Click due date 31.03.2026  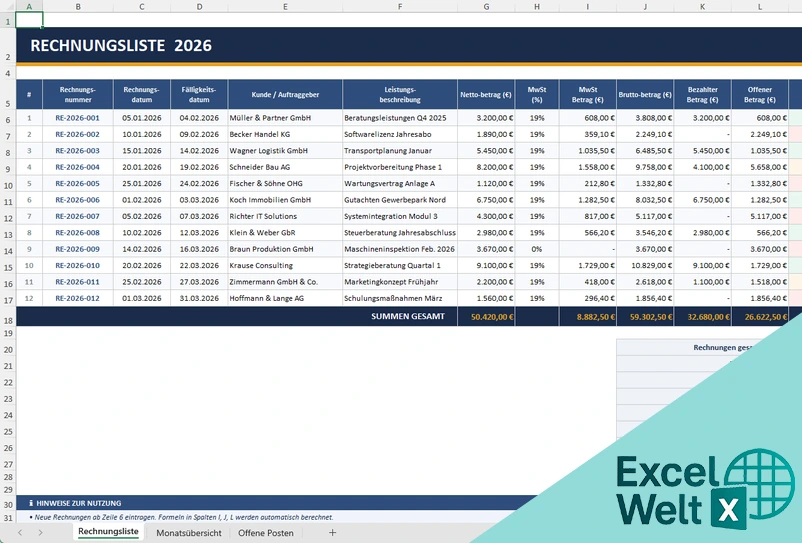coord(199,298)
